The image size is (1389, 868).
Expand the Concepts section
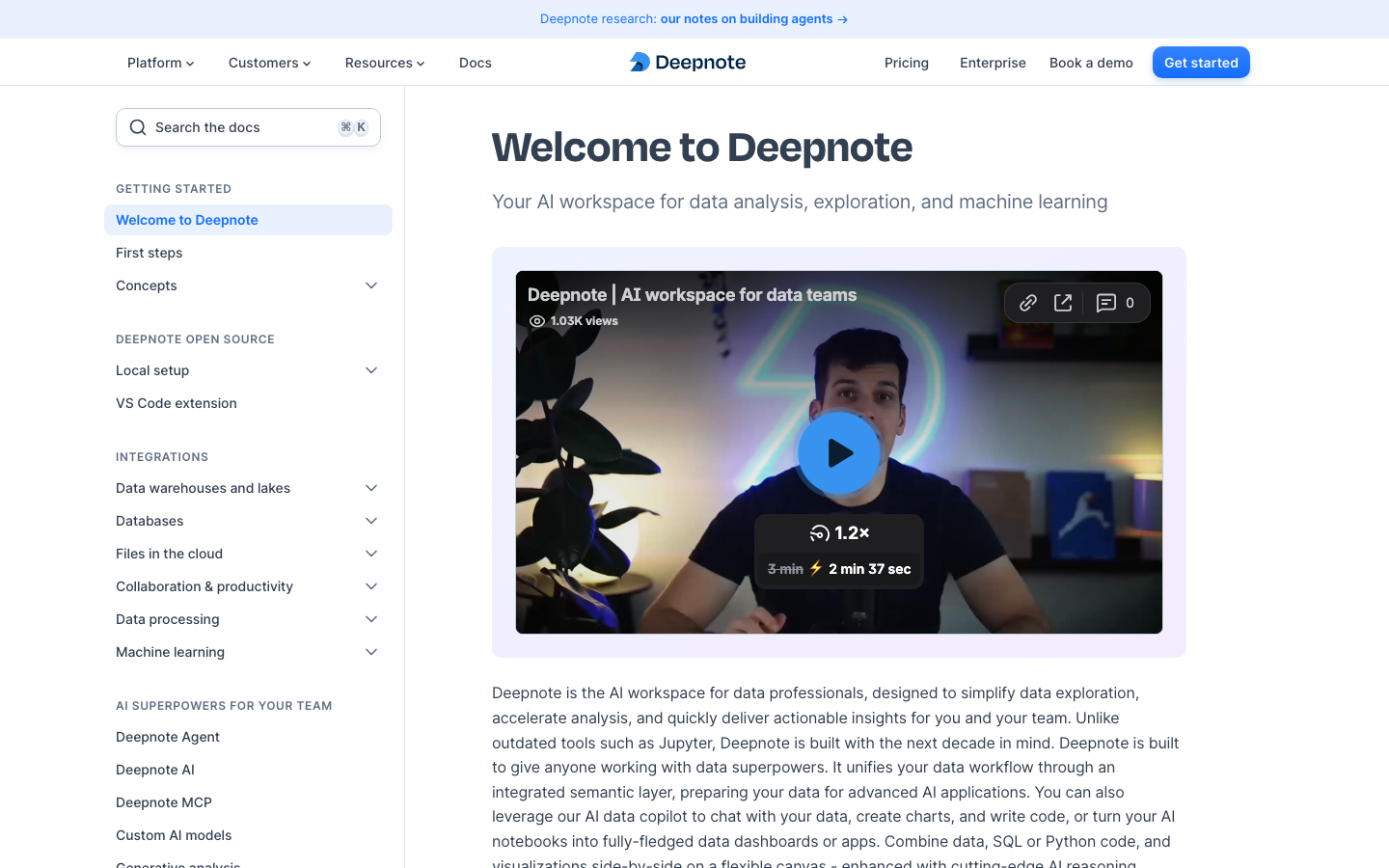coord(371,285)
